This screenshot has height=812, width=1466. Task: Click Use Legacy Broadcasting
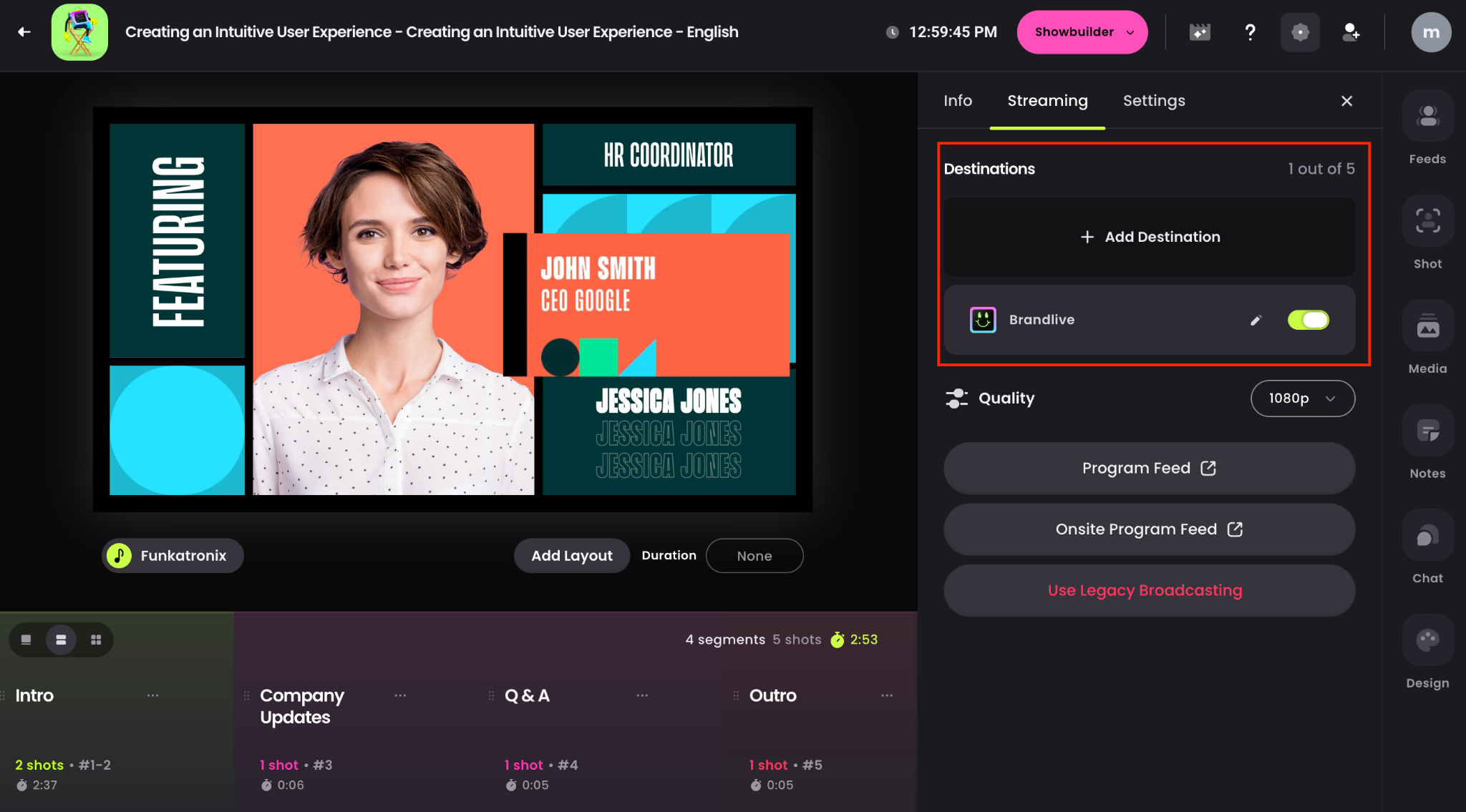click(x=1150, y=591)
